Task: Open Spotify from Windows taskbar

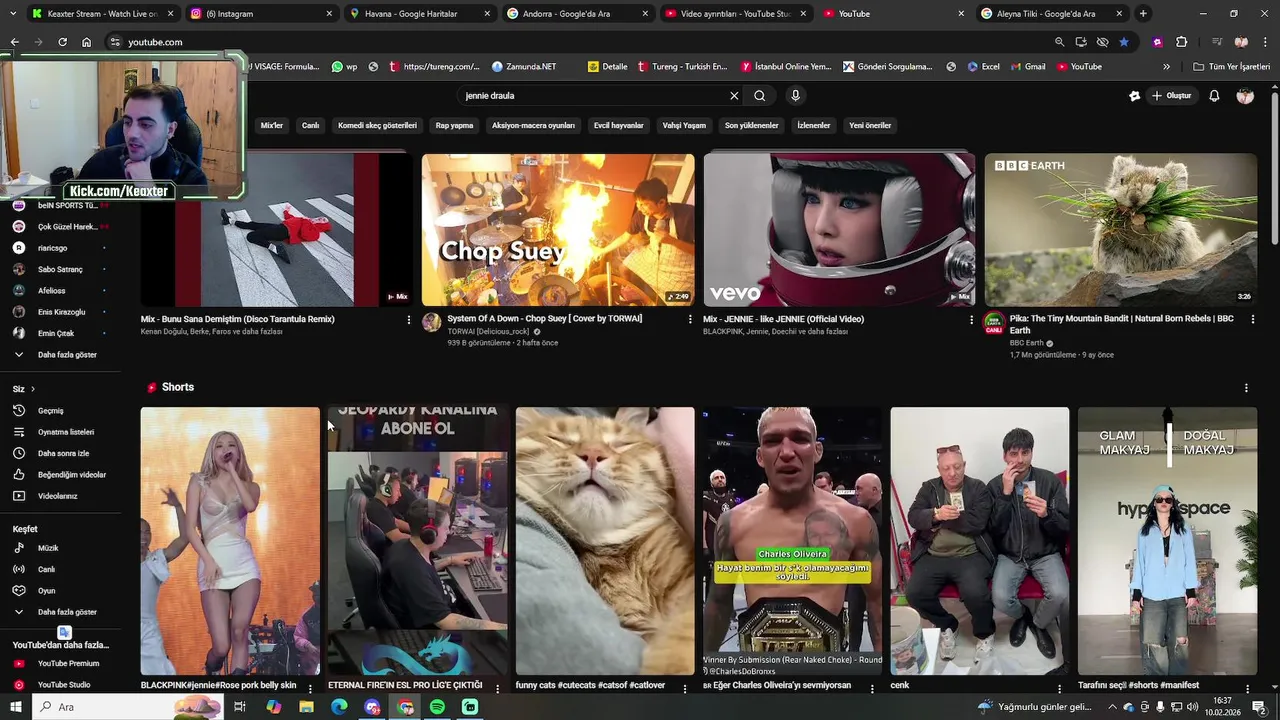Action: pos(437,707)
